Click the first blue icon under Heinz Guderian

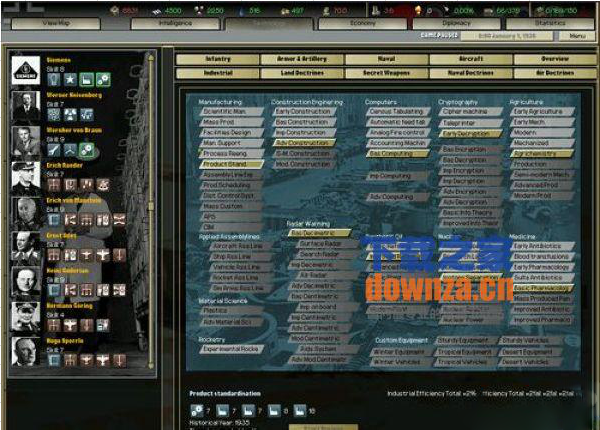[54, 290]
